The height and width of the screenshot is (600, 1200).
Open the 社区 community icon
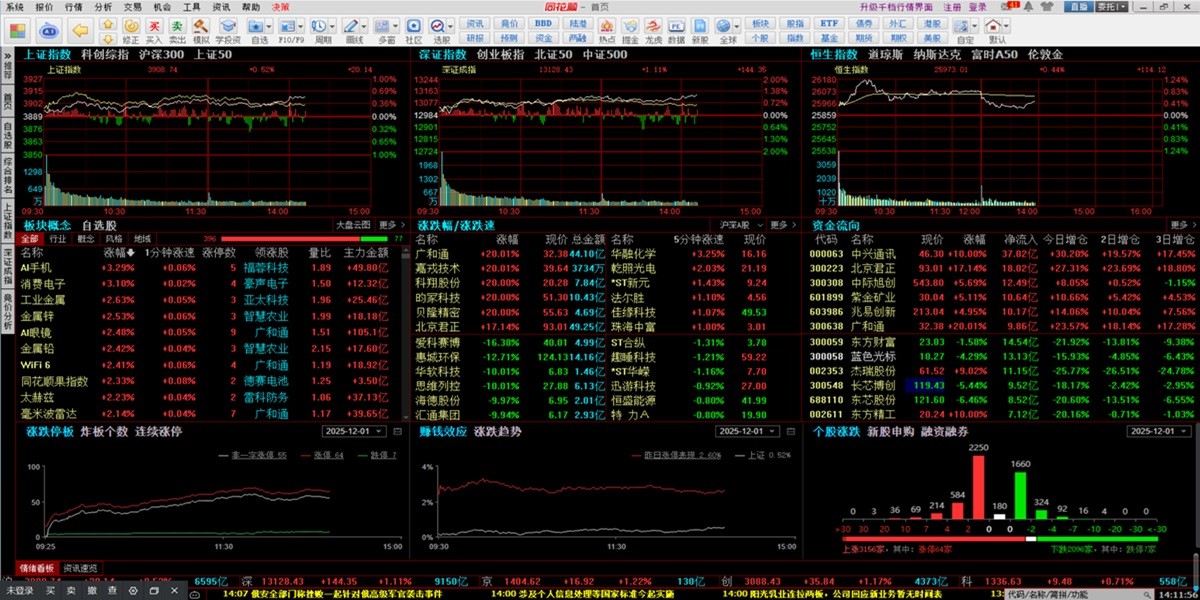[412, 30]
